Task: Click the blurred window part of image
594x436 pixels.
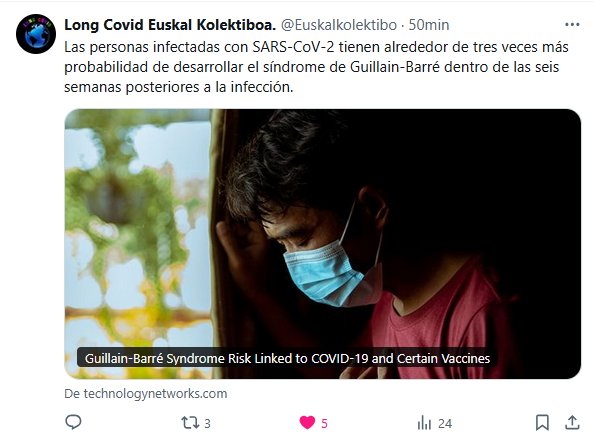Action: coord(138,244)
